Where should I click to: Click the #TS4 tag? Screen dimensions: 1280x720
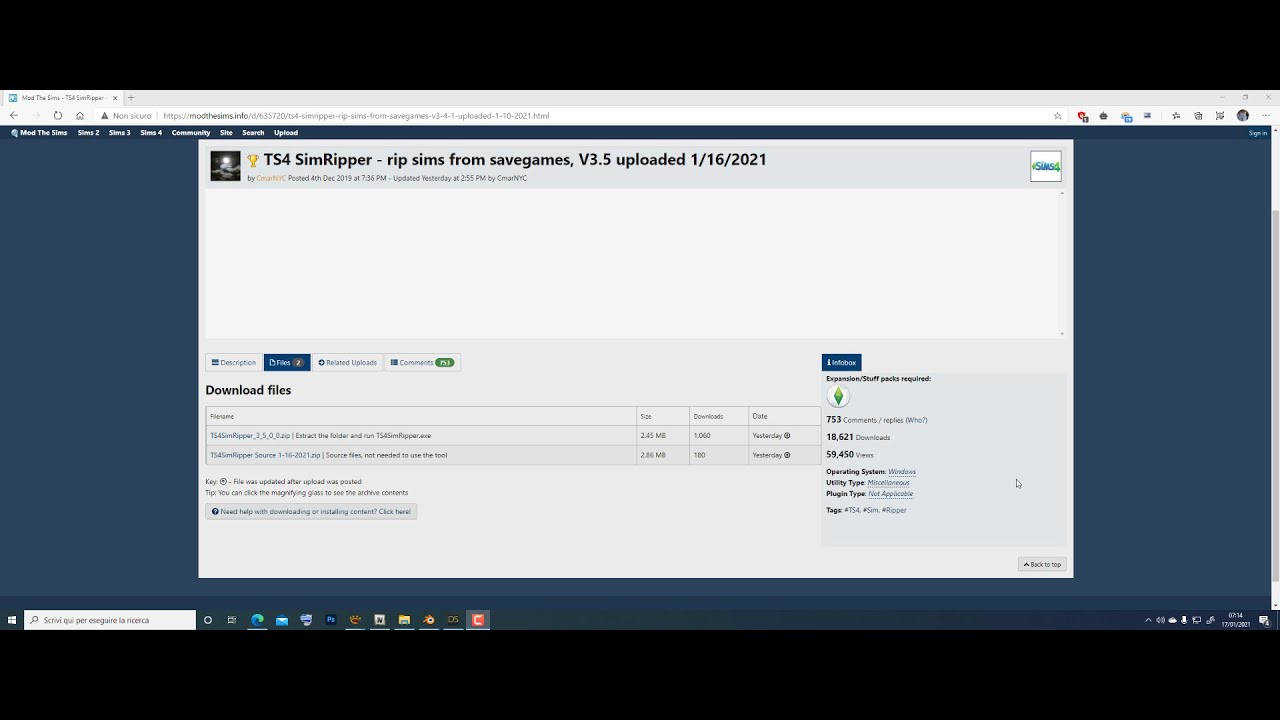(852, 510)
